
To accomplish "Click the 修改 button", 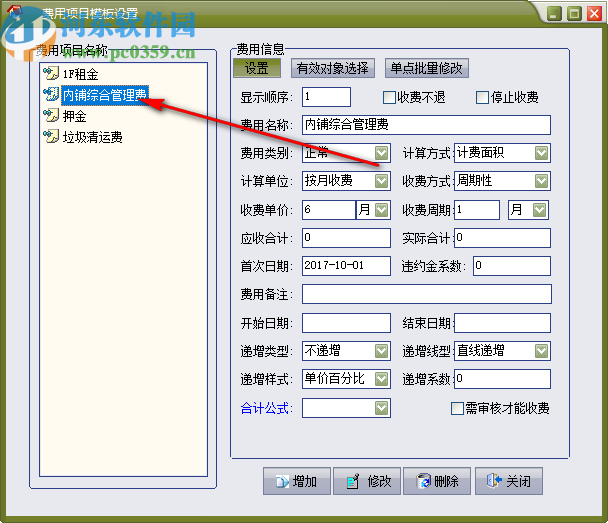I will [x=367, y=481].
